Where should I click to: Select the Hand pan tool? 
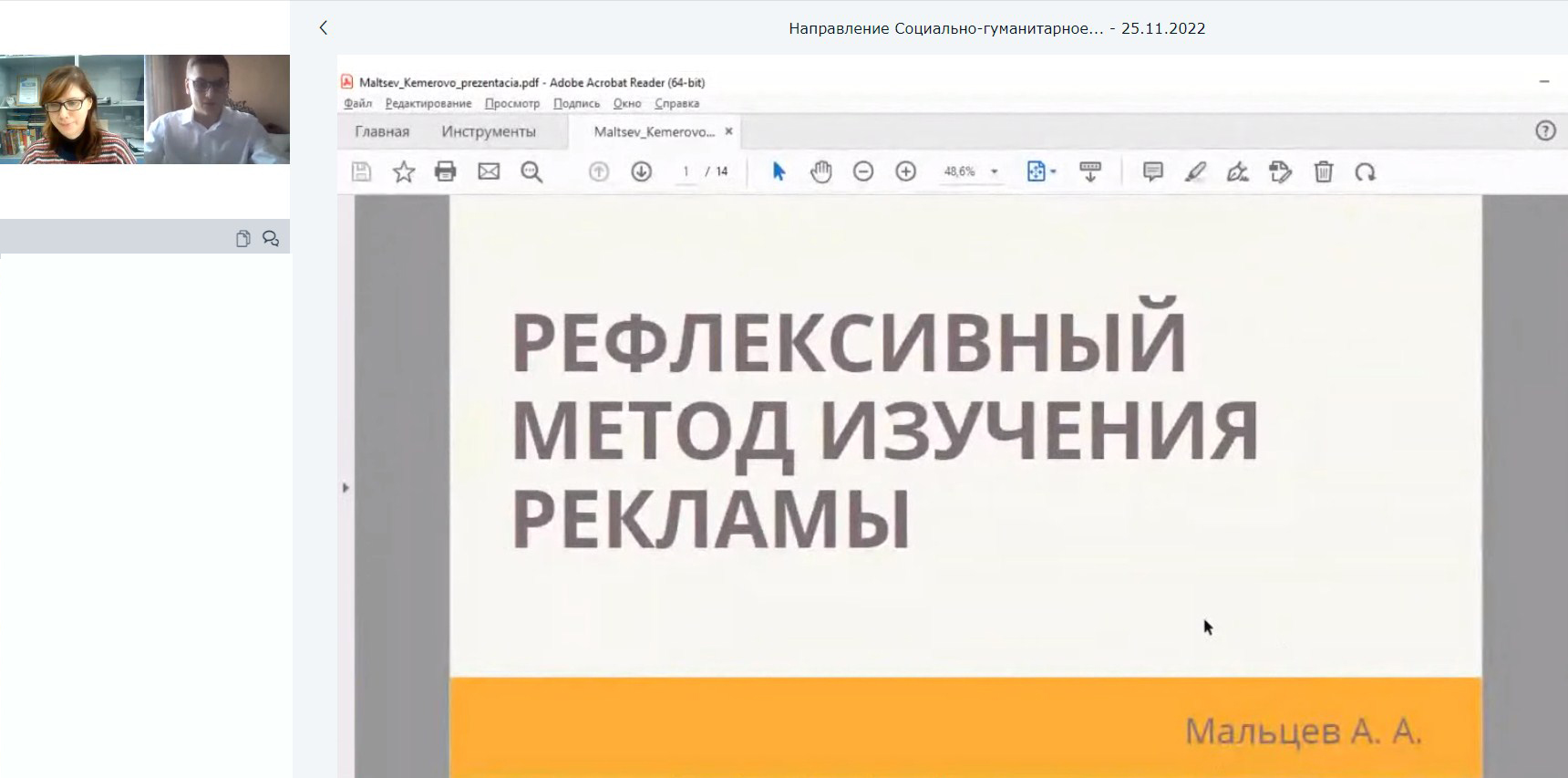point(821,171)
